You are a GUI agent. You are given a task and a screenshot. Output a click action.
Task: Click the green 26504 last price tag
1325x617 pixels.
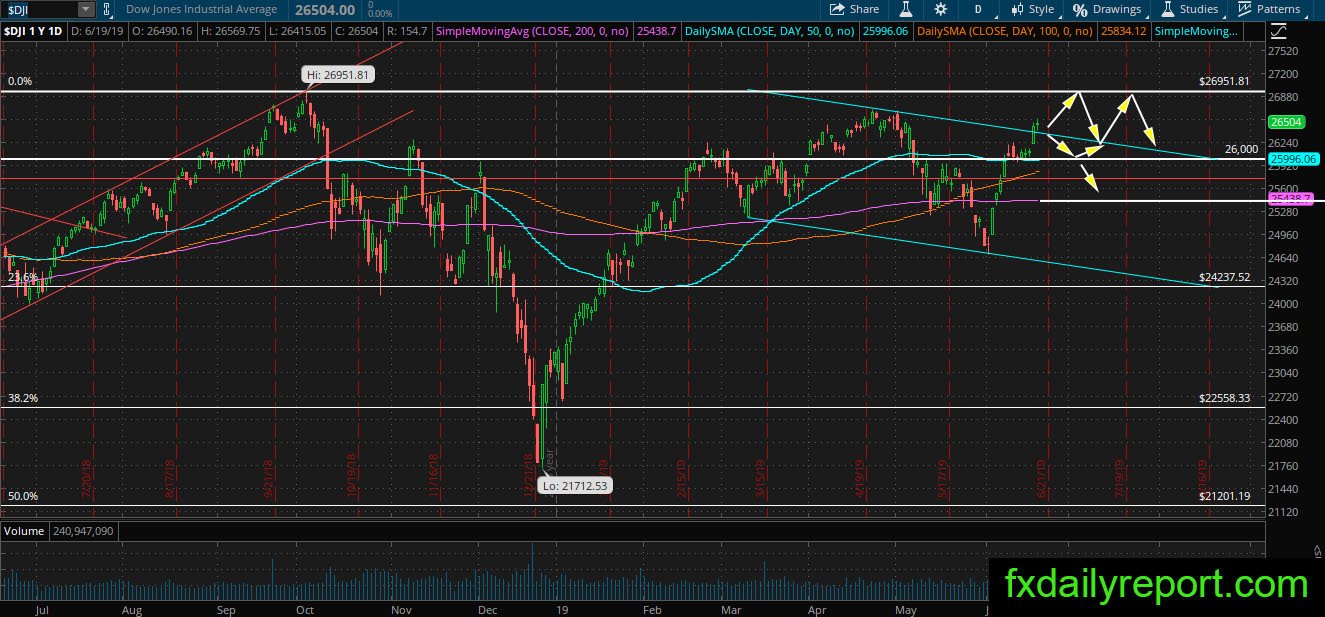coord(1285,122)
